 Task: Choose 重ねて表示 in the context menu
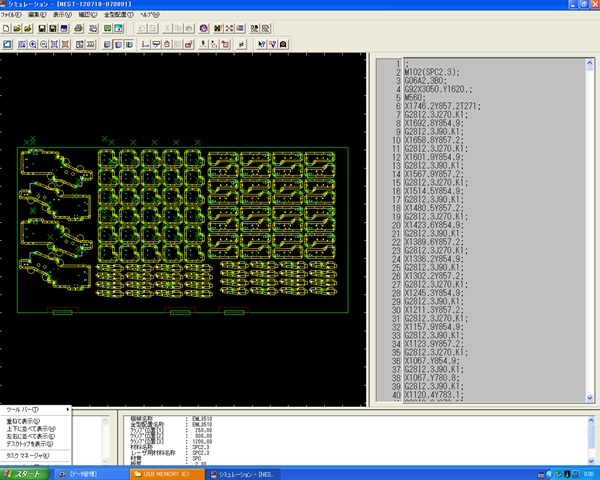point(36,421)
